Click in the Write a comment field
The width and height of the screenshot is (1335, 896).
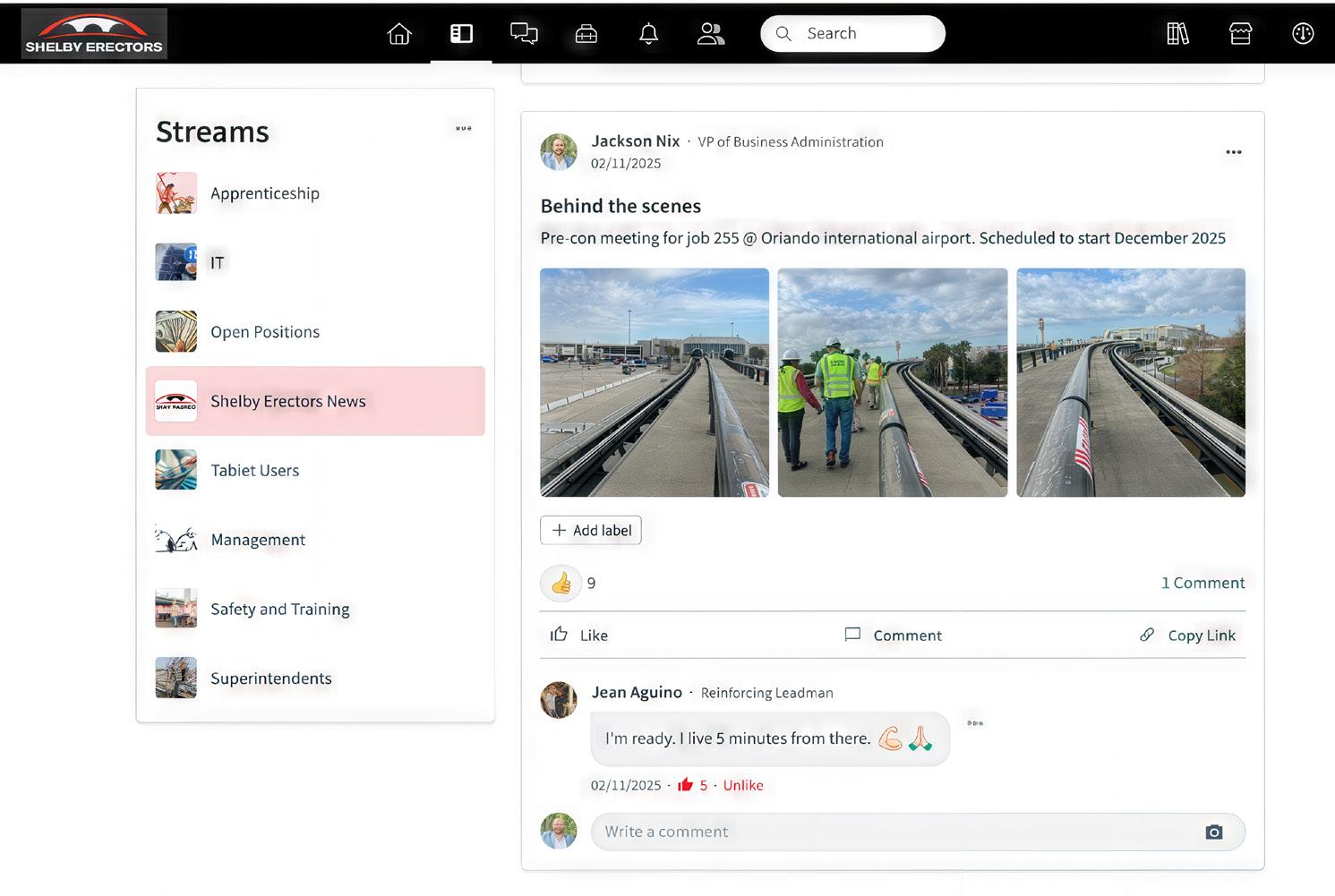click(918, 832)
